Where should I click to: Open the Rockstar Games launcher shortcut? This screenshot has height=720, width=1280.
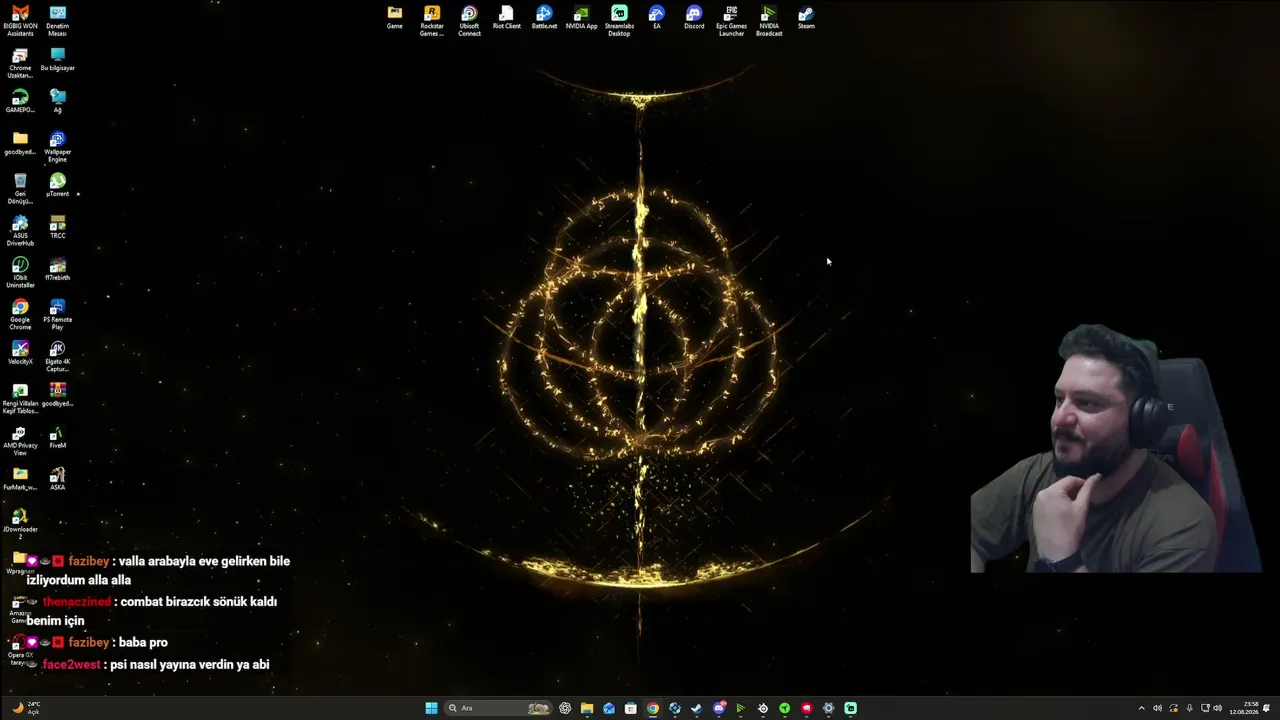click(432, 21)
